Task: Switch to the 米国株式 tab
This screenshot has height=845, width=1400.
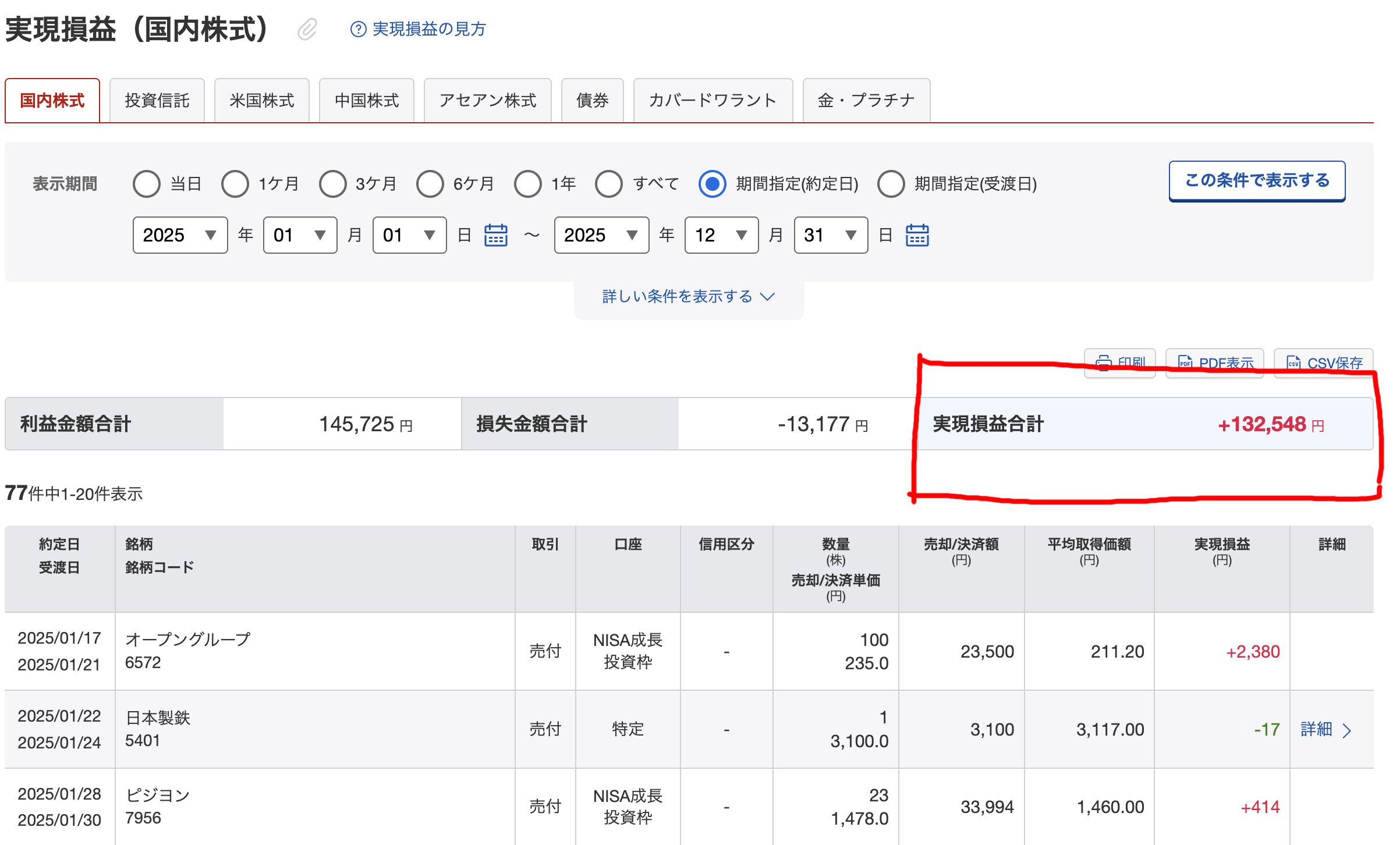Action: 261,101
